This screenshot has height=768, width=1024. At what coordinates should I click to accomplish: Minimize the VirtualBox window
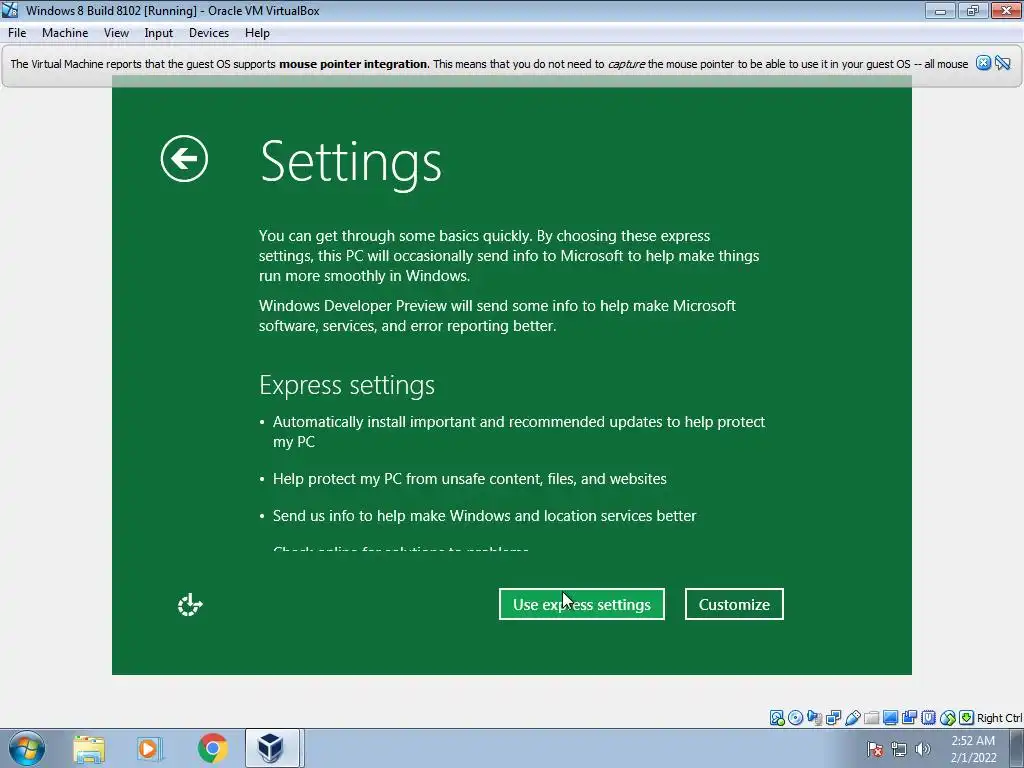click(940, 10)
